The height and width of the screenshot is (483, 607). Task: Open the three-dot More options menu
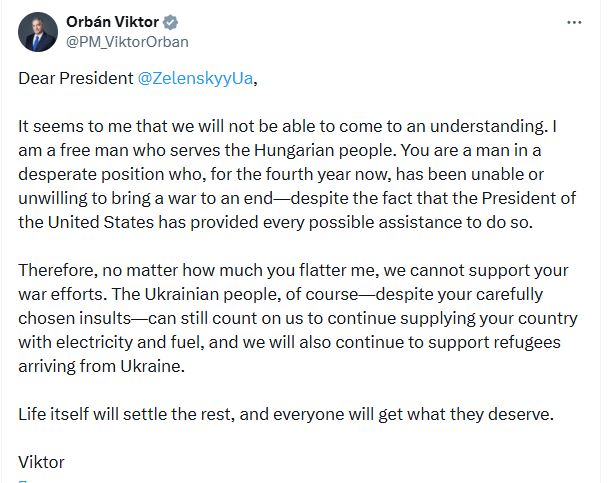coord(573,22)
